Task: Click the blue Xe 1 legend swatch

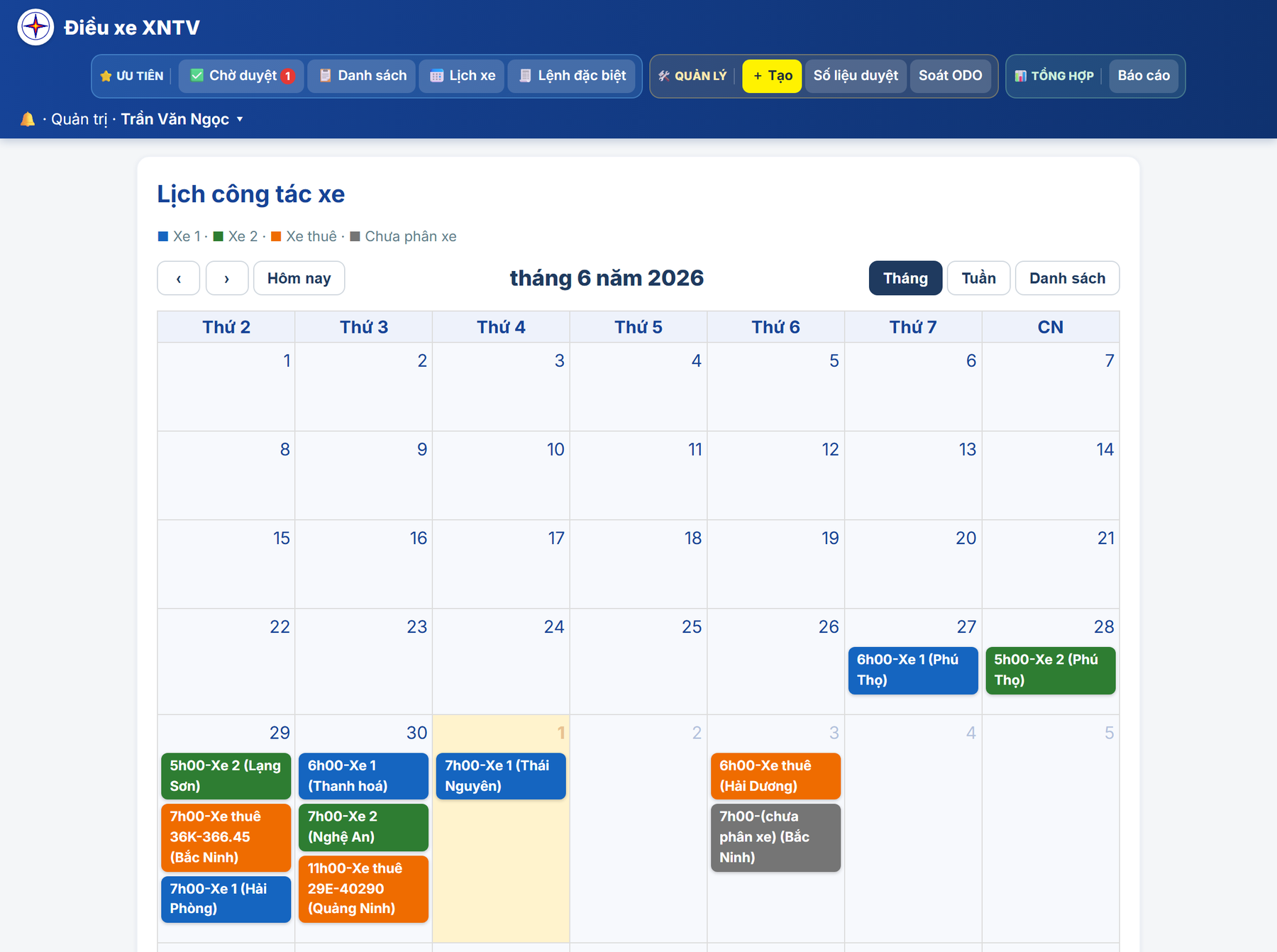Action: click(x=163, y=236)
